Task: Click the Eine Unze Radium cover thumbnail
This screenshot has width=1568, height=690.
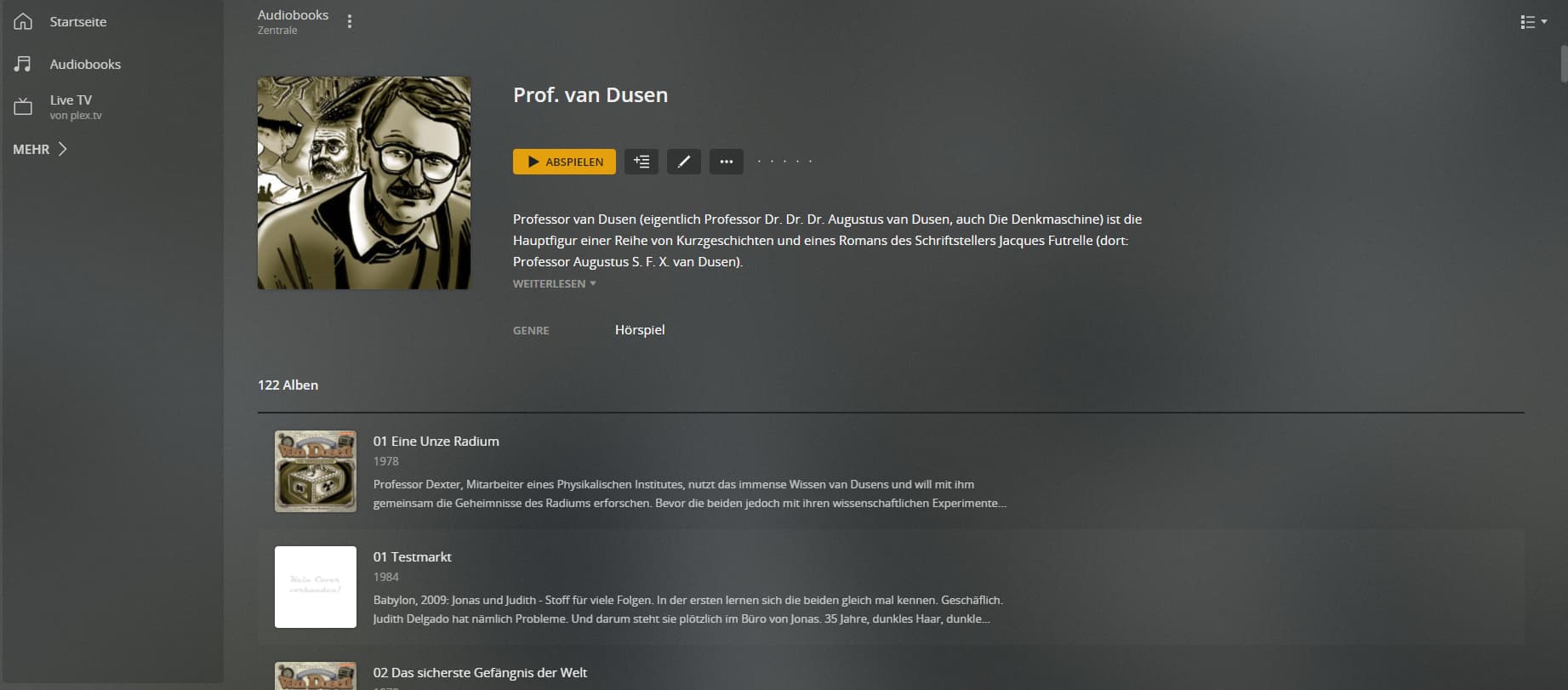Action: (316, 471)
